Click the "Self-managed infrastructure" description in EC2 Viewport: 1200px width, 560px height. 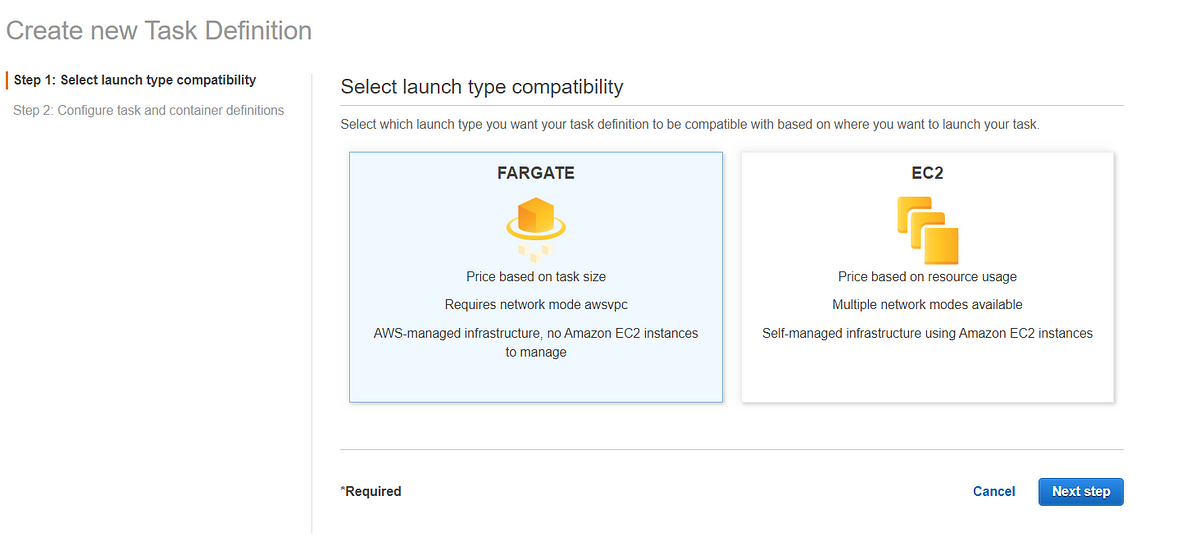pos(927,333)
